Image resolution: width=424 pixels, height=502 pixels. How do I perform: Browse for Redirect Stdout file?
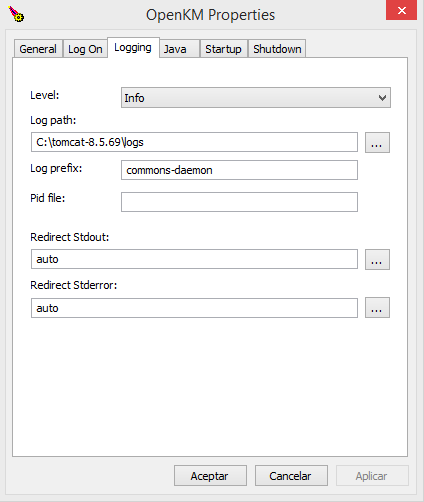click(377, 259)
